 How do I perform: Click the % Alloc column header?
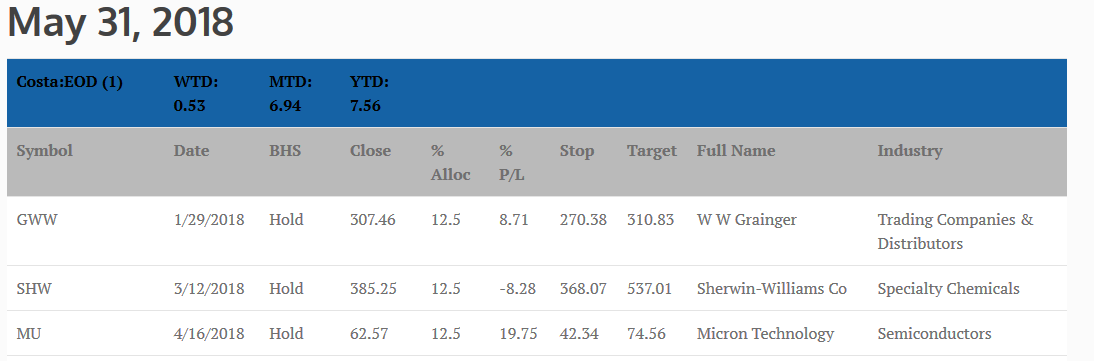click(x=451, y=163)
